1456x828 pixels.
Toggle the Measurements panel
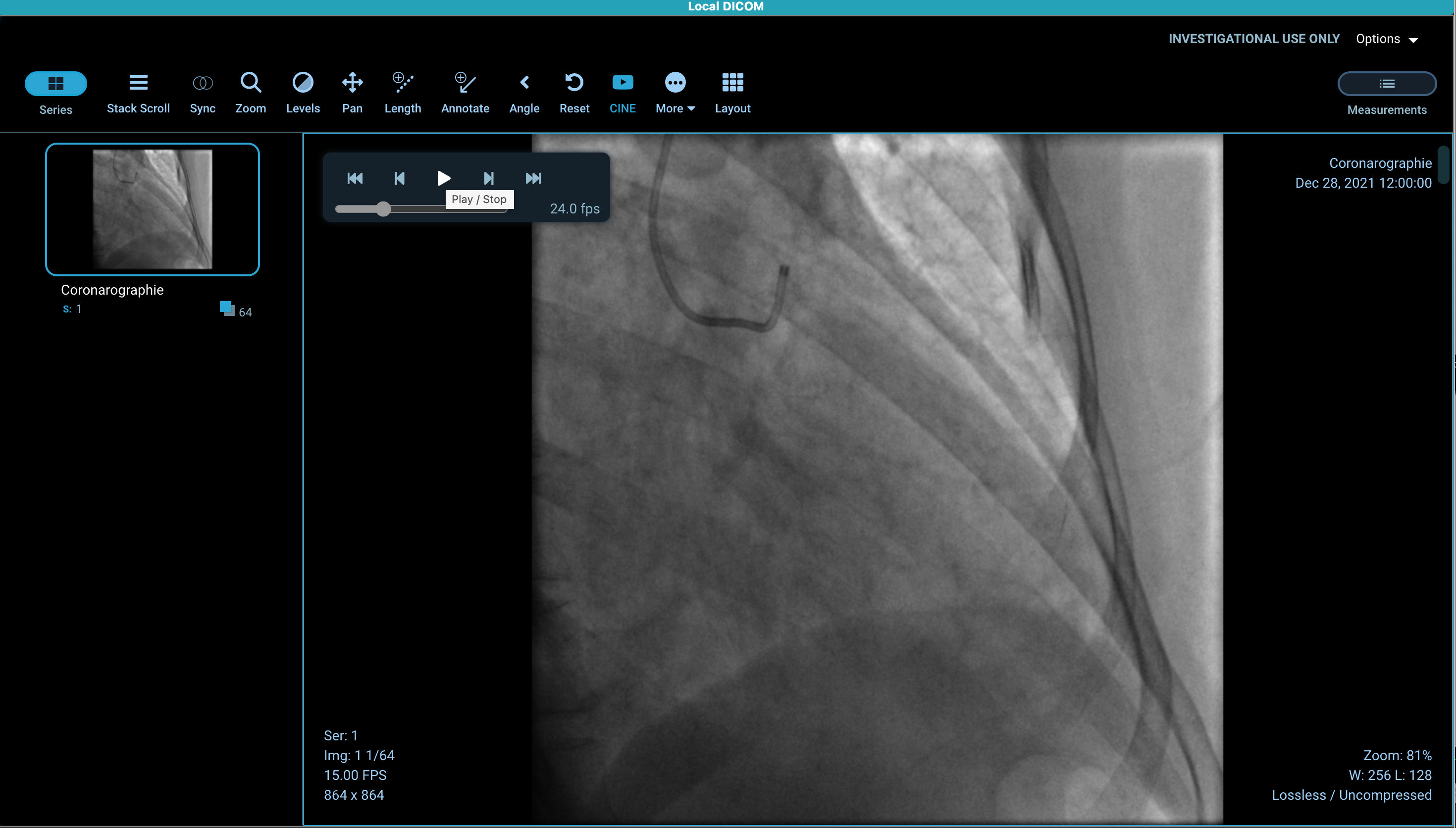coord(1386,84)
